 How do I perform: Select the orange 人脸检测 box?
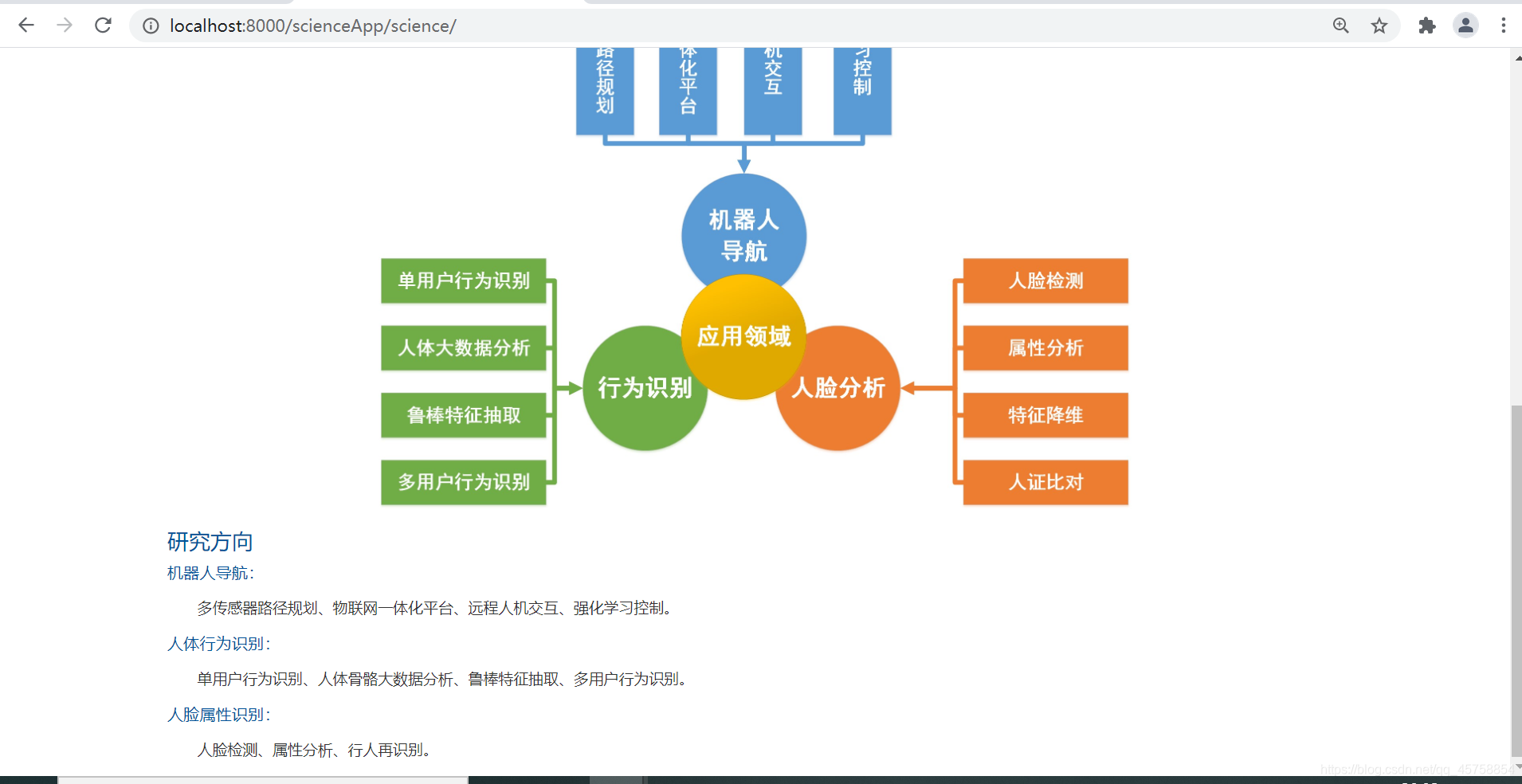(x=1045, y=280)
